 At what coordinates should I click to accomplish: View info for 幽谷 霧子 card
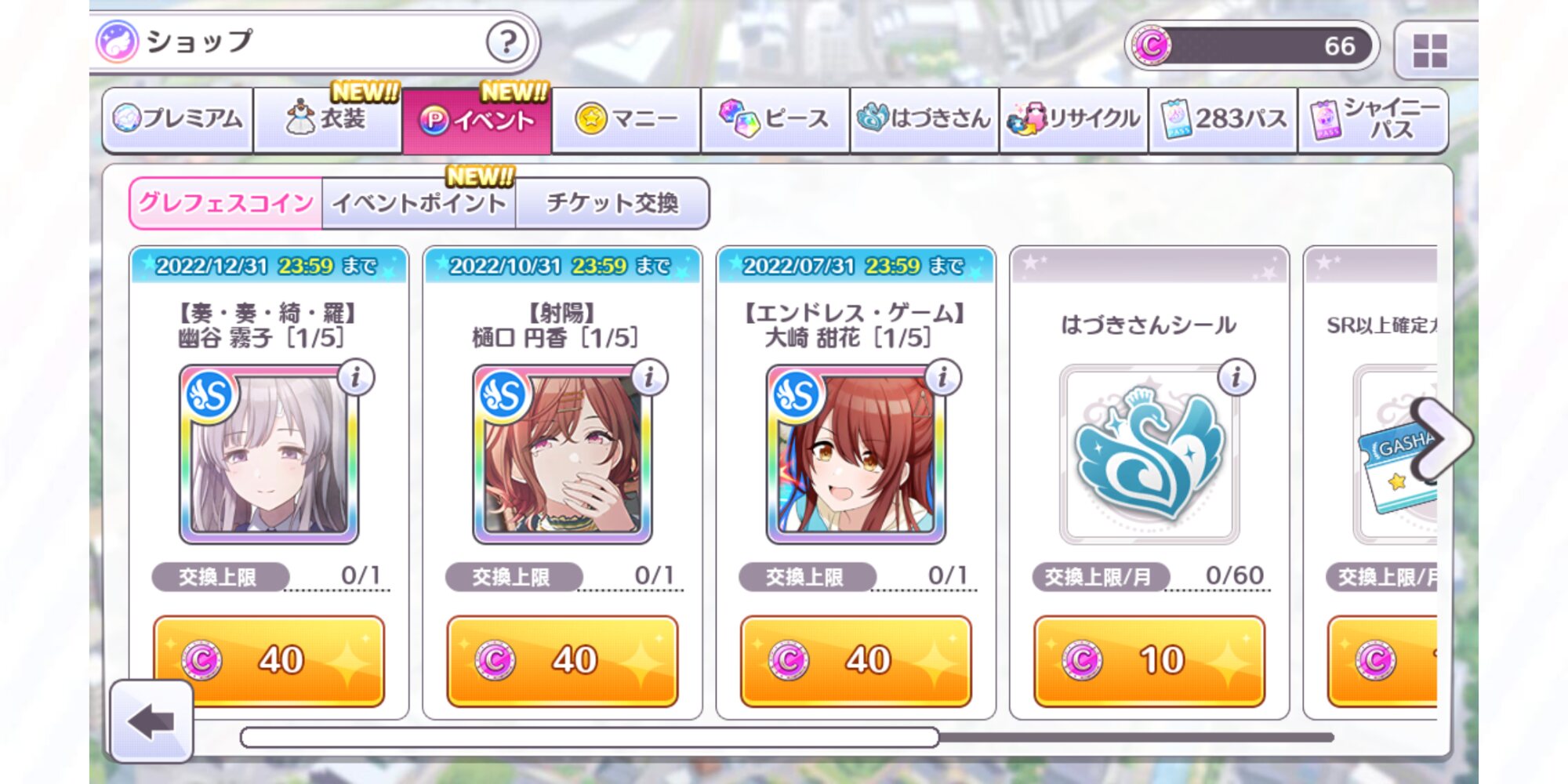[356, 378]
